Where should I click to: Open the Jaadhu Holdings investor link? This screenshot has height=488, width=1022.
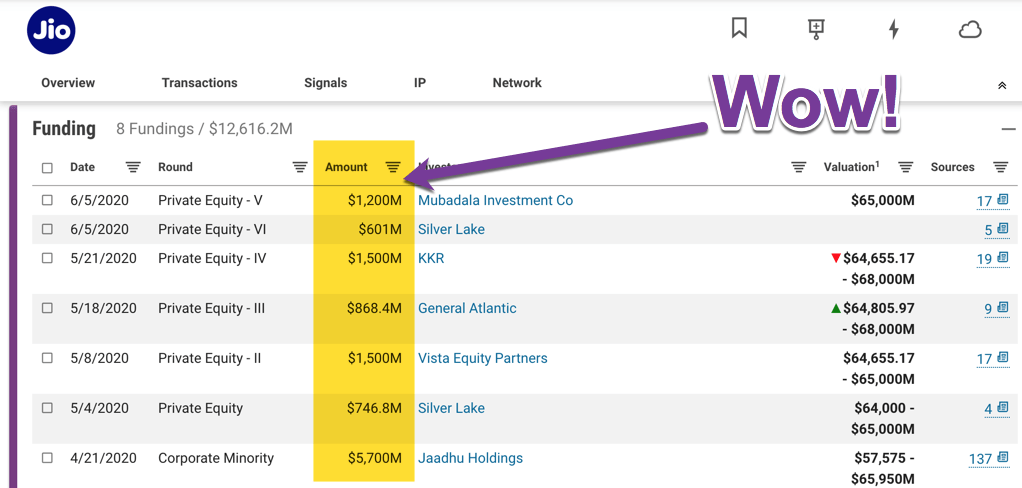[470, 459]
